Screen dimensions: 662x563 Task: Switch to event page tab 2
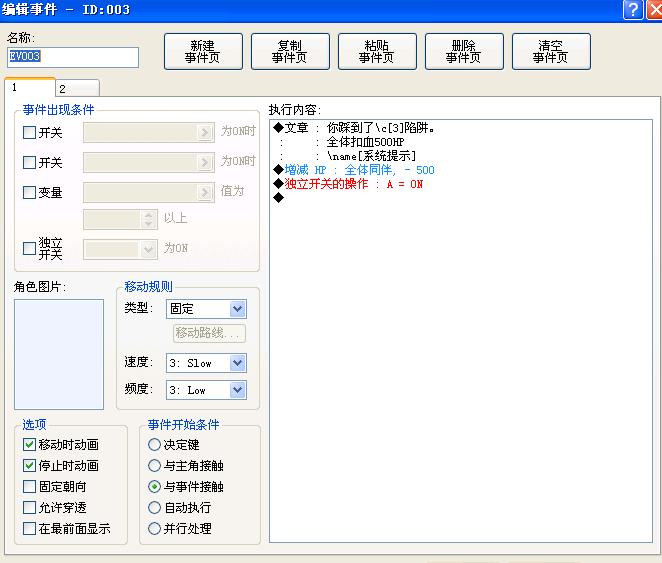[x=78, y=89]
